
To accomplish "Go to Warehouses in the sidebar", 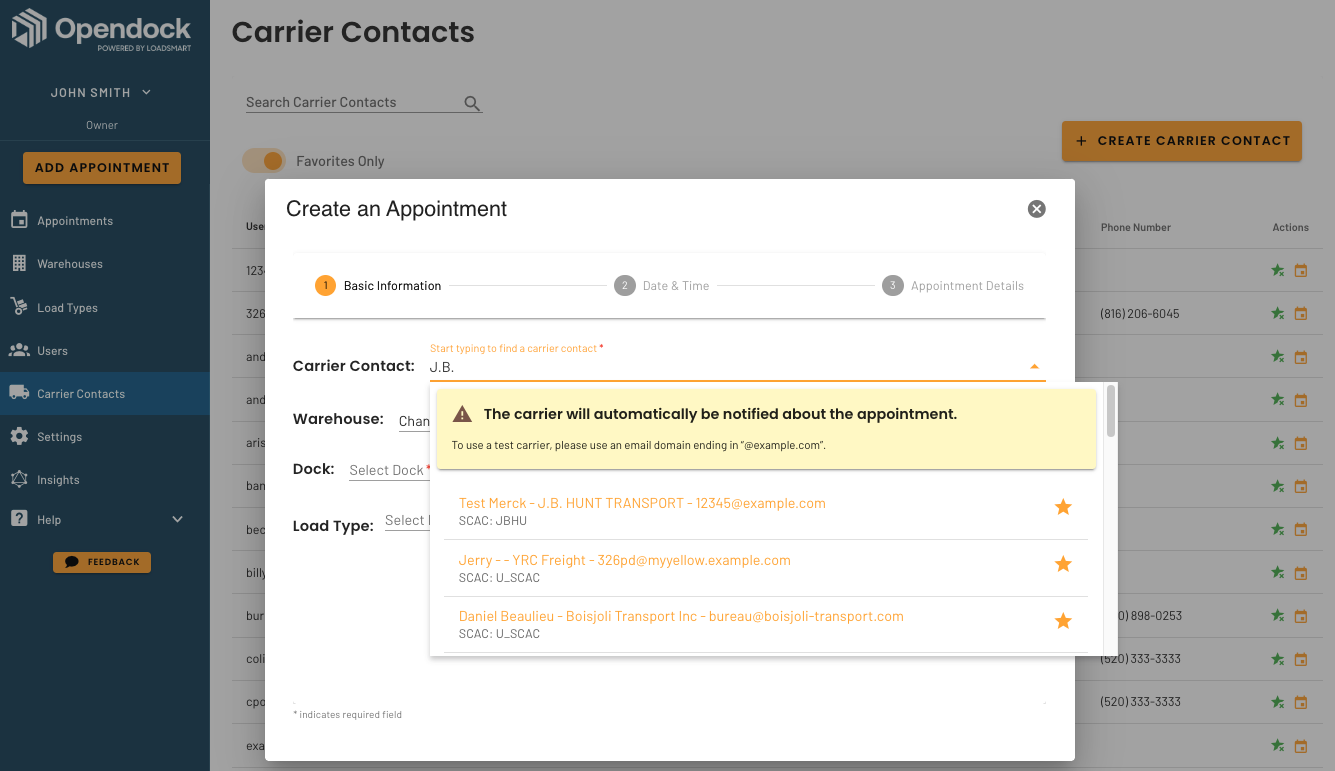I will 70,264.
